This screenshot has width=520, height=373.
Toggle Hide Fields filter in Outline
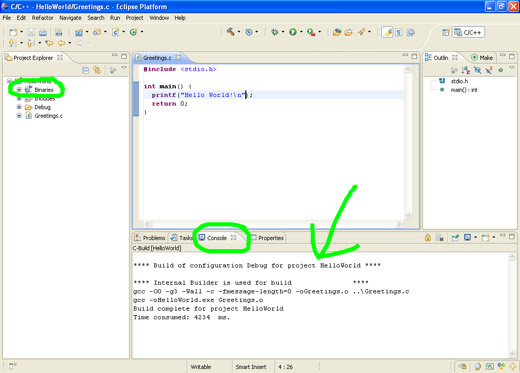[x=478, y=70]
